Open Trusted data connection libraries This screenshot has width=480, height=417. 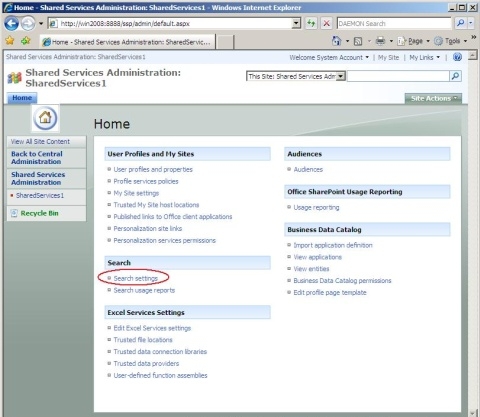point(160,352)
